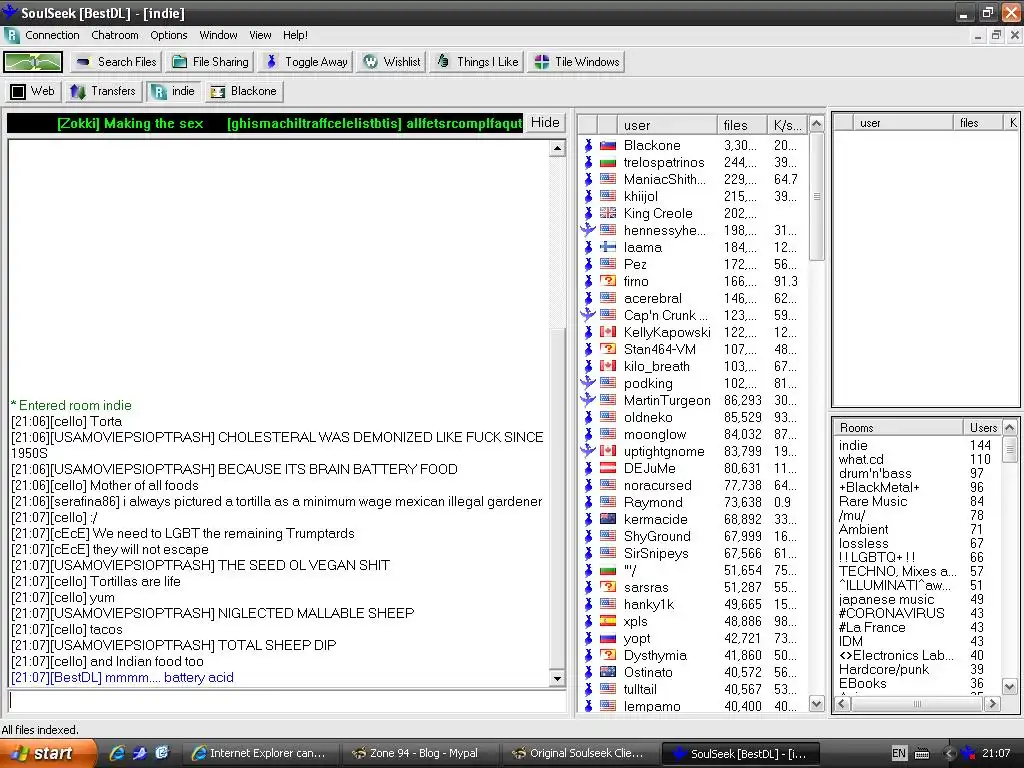Click the Finnish flag next to laama
The image size is (1024, 768).
(608, 248)
